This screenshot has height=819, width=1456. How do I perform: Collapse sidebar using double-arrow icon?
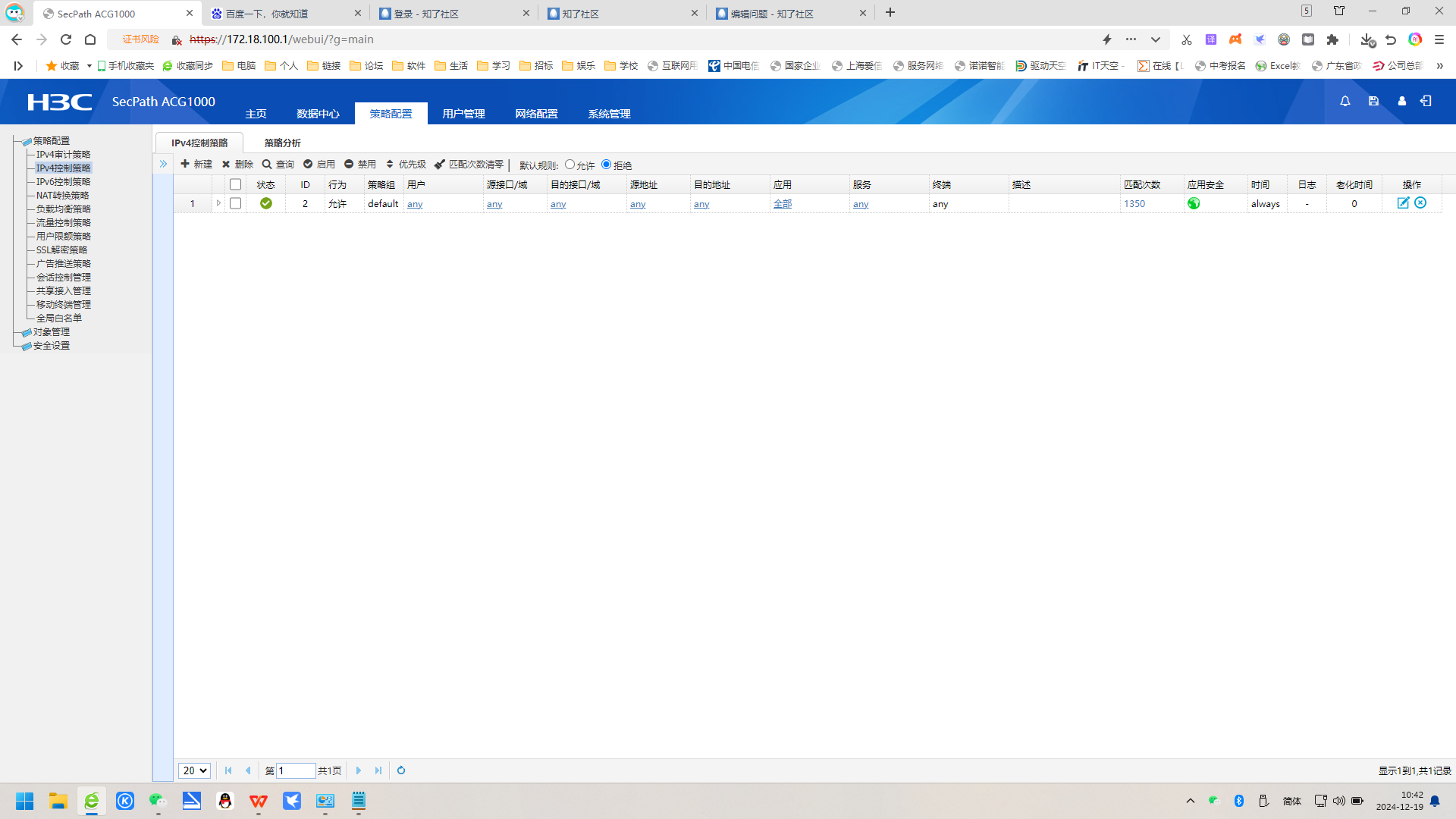(x=163, y=164)
